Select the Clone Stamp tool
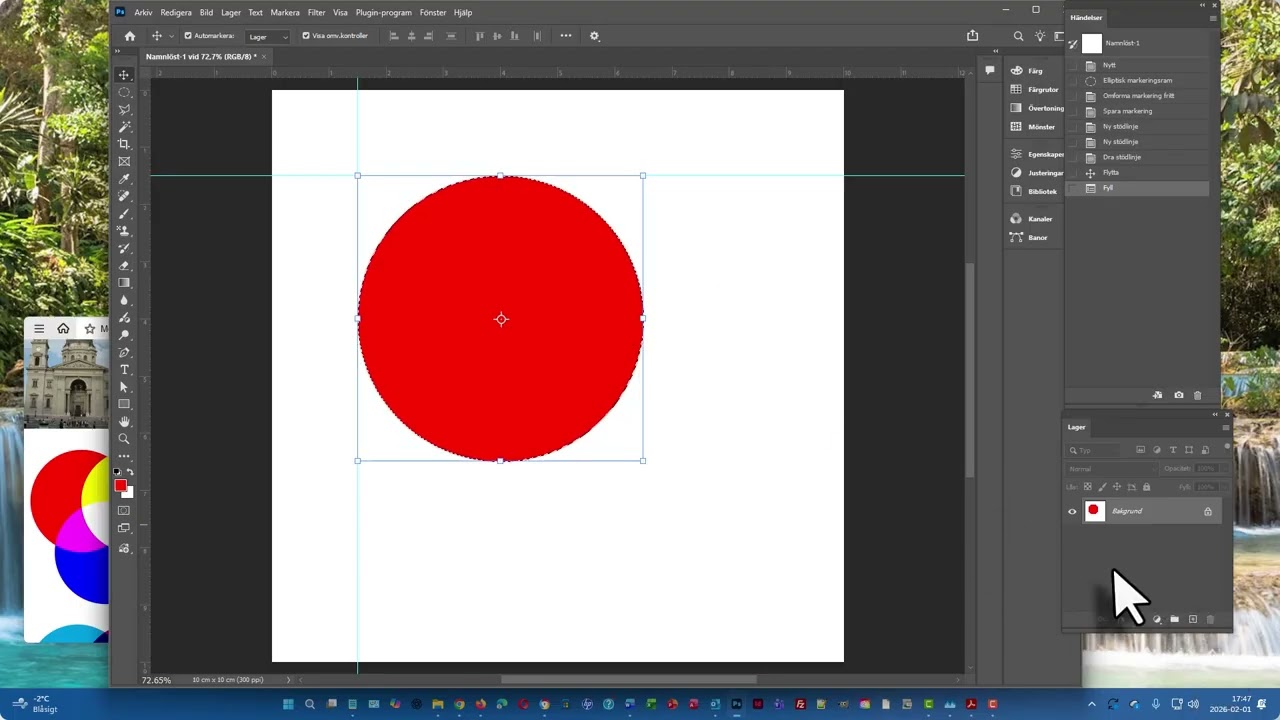The width and height of the screenshot is (1280, 720). 124,231
